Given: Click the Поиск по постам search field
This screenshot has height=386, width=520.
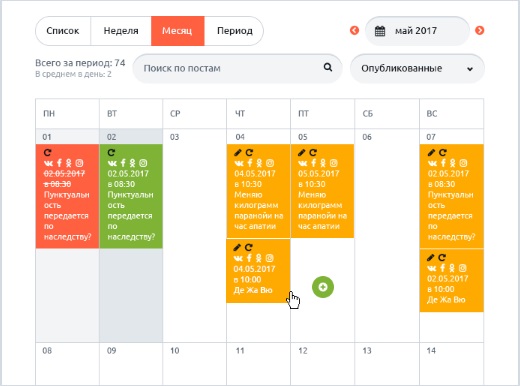Looking at the screenshot, I should (237, 69).
